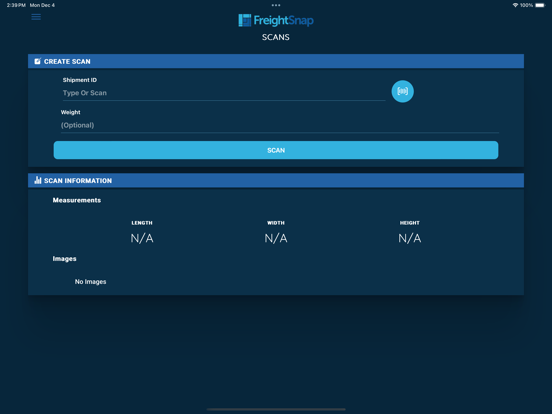Click the Images label

64,259
